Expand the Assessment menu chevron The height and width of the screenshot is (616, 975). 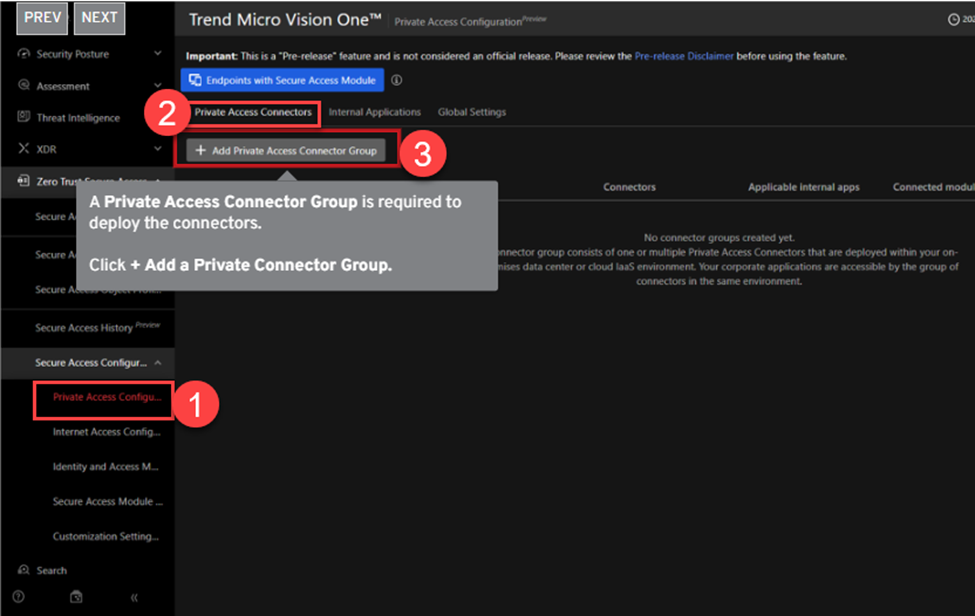click(158, 85)
